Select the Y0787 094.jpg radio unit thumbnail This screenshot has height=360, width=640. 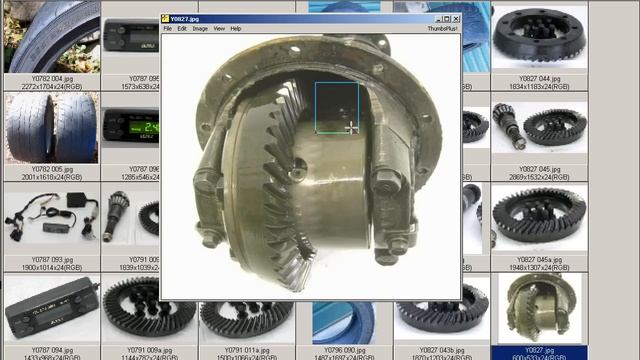(52, 309)
